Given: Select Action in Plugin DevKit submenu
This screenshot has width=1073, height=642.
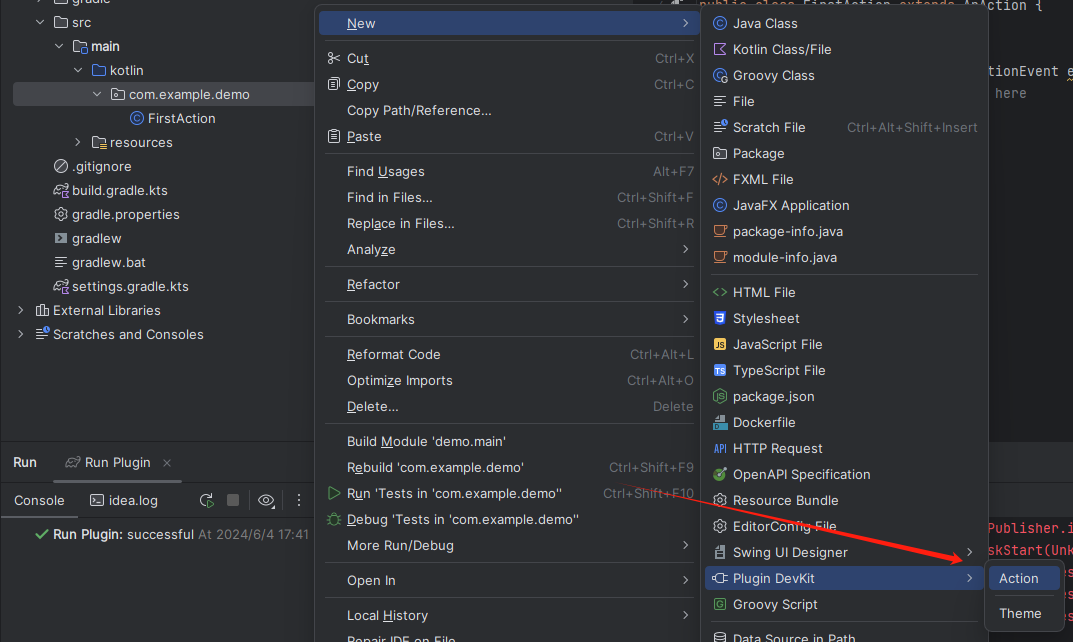Looking at the screenshot, I should (1024, 578).
